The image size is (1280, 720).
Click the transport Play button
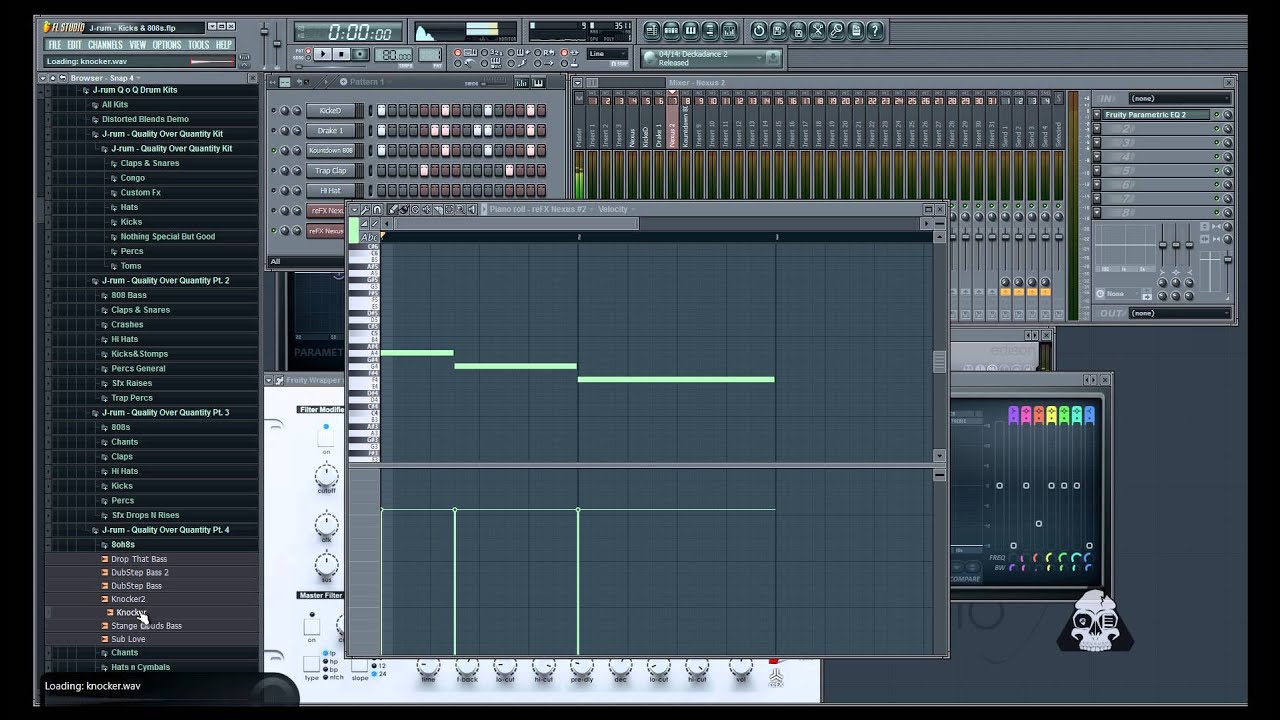click(323, 54)
